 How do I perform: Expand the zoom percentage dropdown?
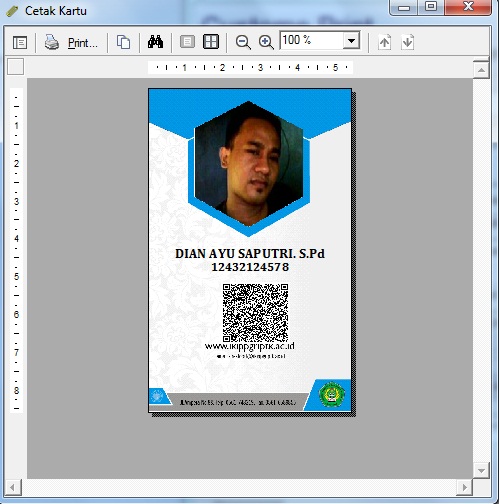(x=351, y=41)
